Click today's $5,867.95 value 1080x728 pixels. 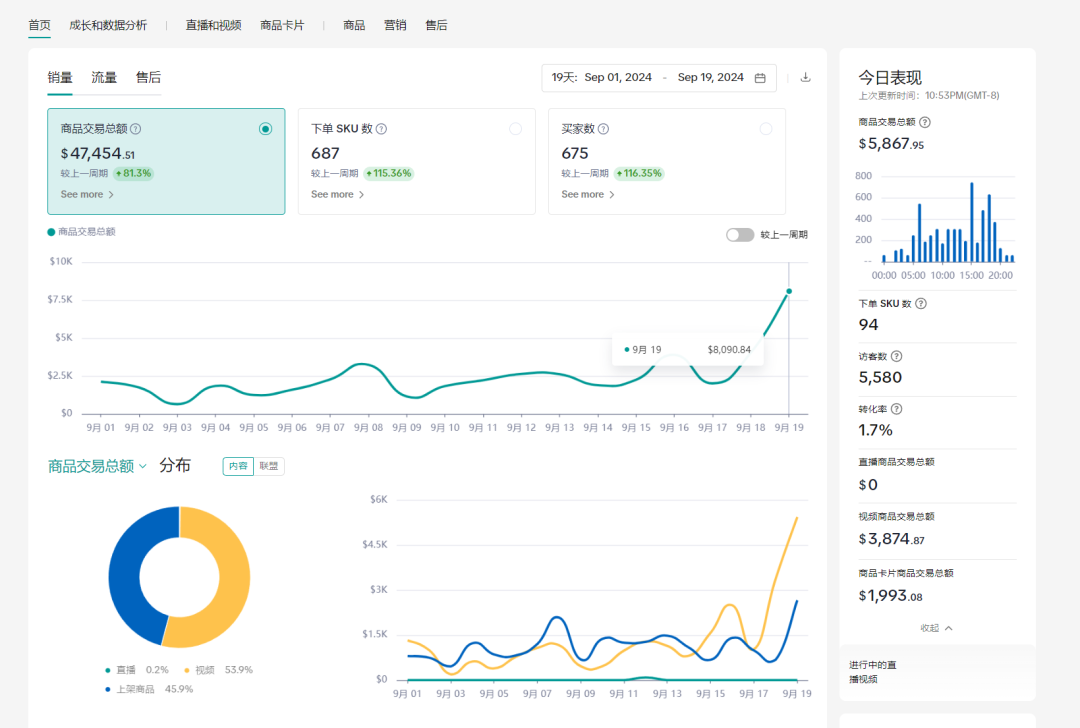point(891,144)
